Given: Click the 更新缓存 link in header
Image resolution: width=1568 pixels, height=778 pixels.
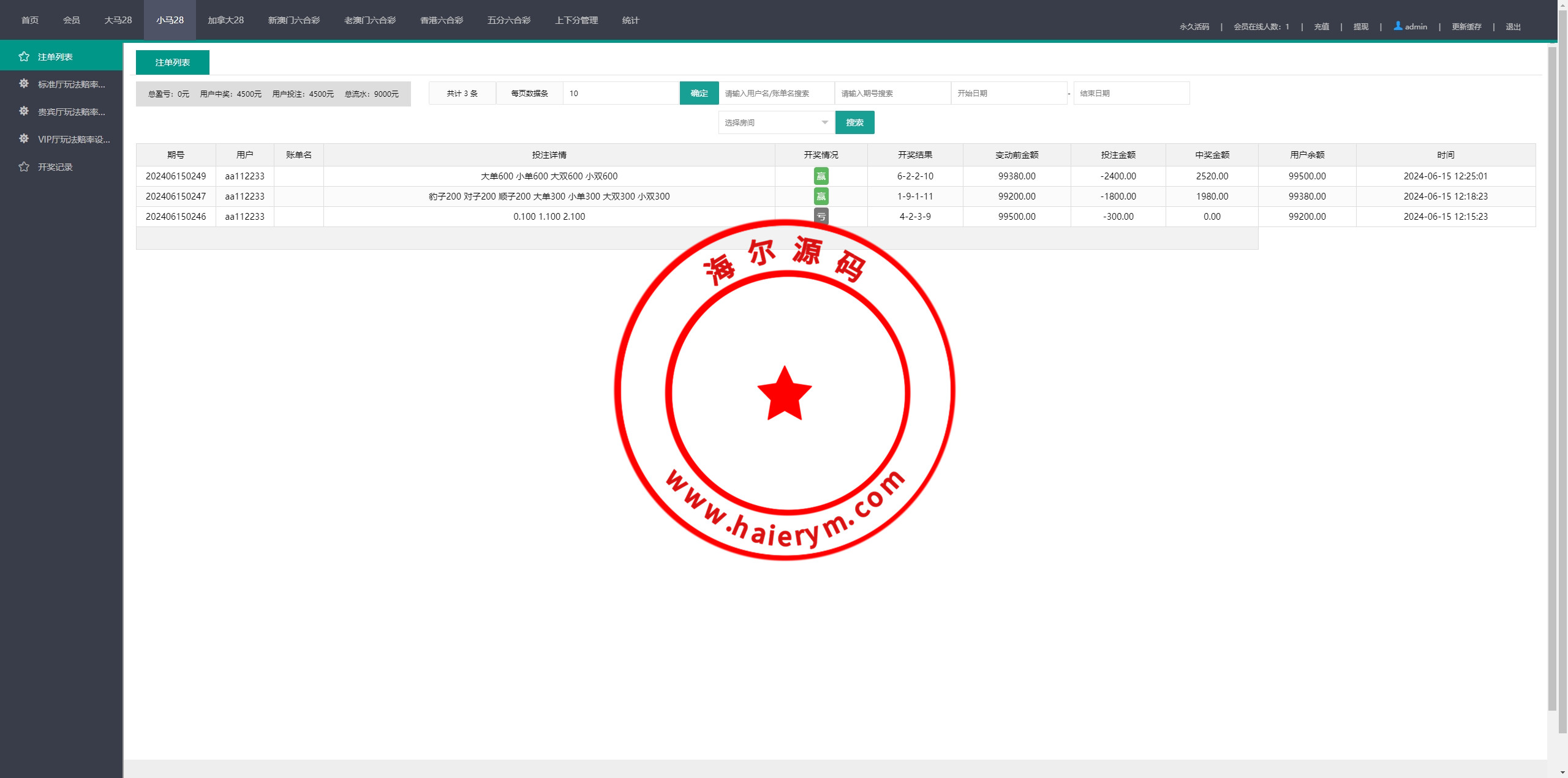Looking at the screenshot, I should 1466,26.
